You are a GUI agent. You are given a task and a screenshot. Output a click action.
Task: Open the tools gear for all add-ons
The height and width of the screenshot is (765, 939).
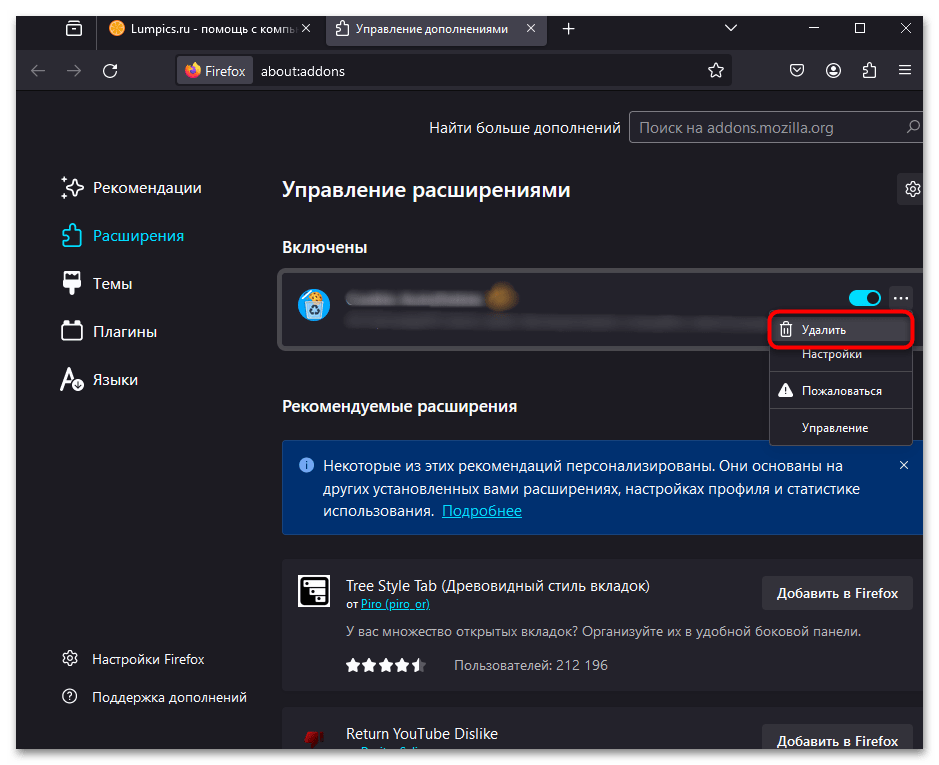pyautogui.click(x=911, y=189)
